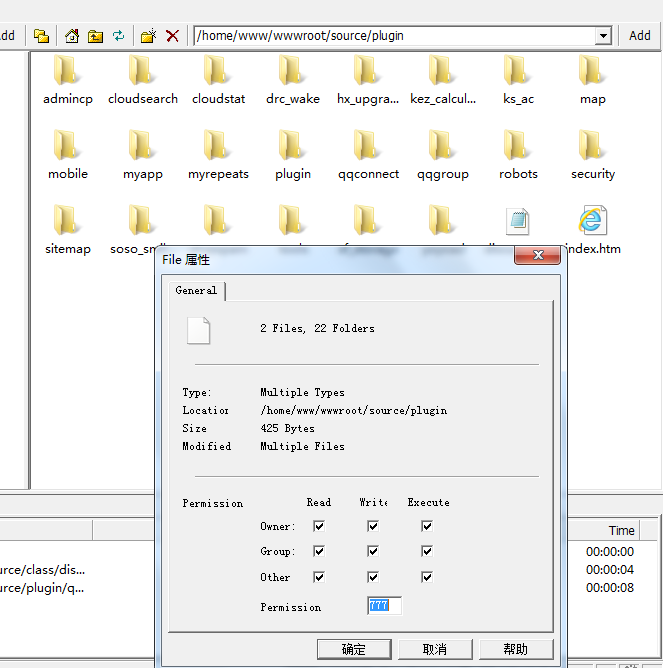Click the Permission value input field
Screen dimensions: 663x668
click(384, 606)
